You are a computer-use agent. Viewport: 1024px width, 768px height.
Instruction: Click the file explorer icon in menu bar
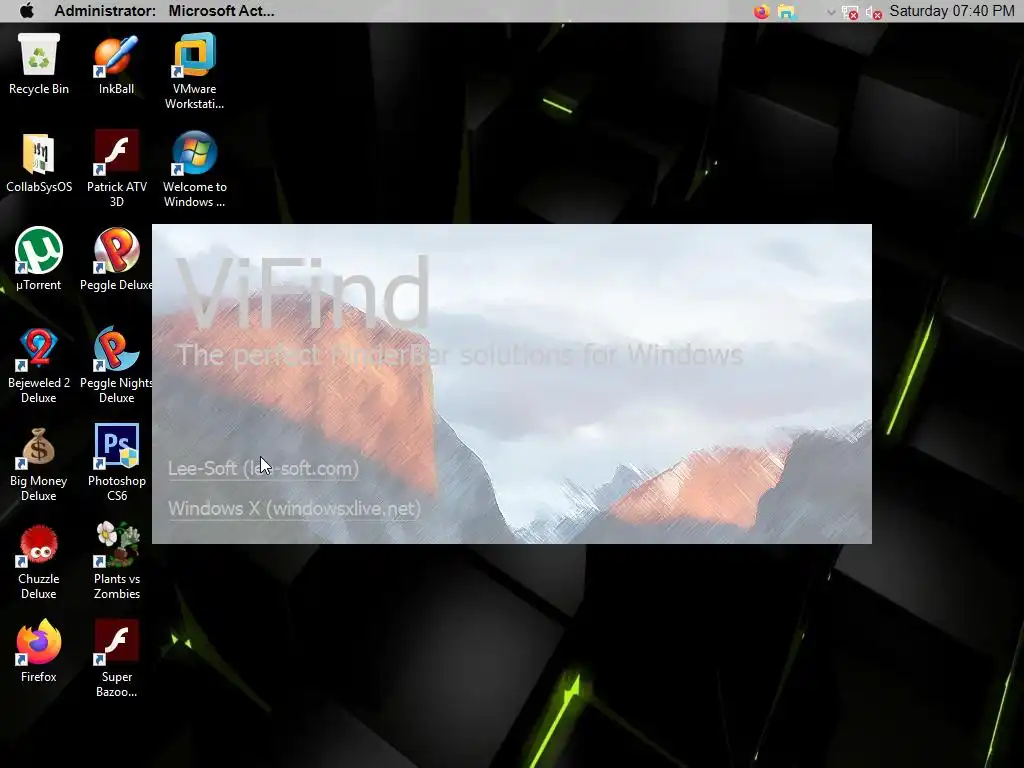pos(786,12)
